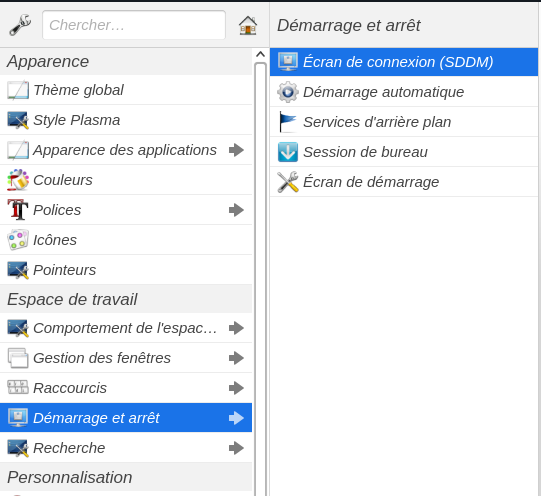
Task: Select Style Plasma entry
Action: (x=126, y=120)
